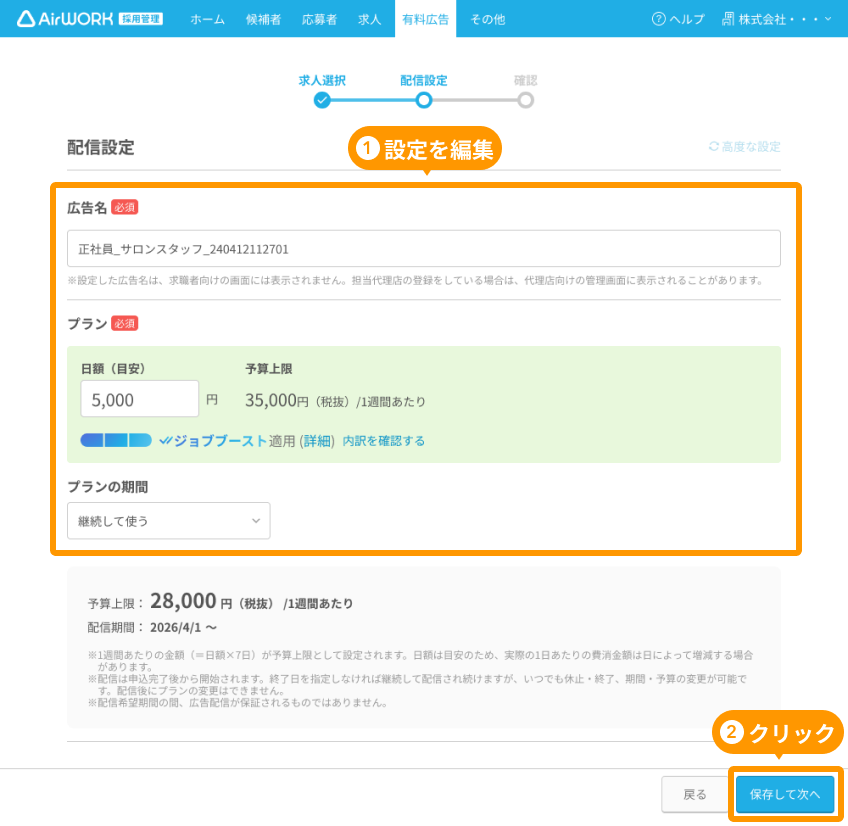Viewport: 848px width, 826px height.
Task: Click the AirWORK logo
Action: pyautogui.click(x=90, y=19)
